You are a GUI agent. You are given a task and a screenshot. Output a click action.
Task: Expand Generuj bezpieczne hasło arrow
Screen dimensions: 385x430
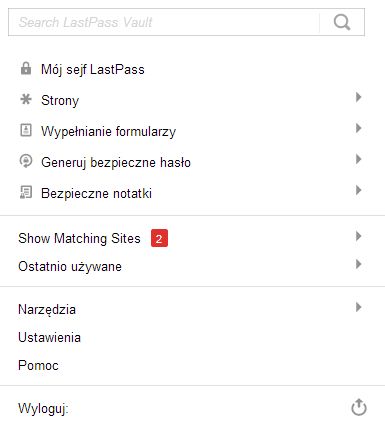click(x=358, y=159)
